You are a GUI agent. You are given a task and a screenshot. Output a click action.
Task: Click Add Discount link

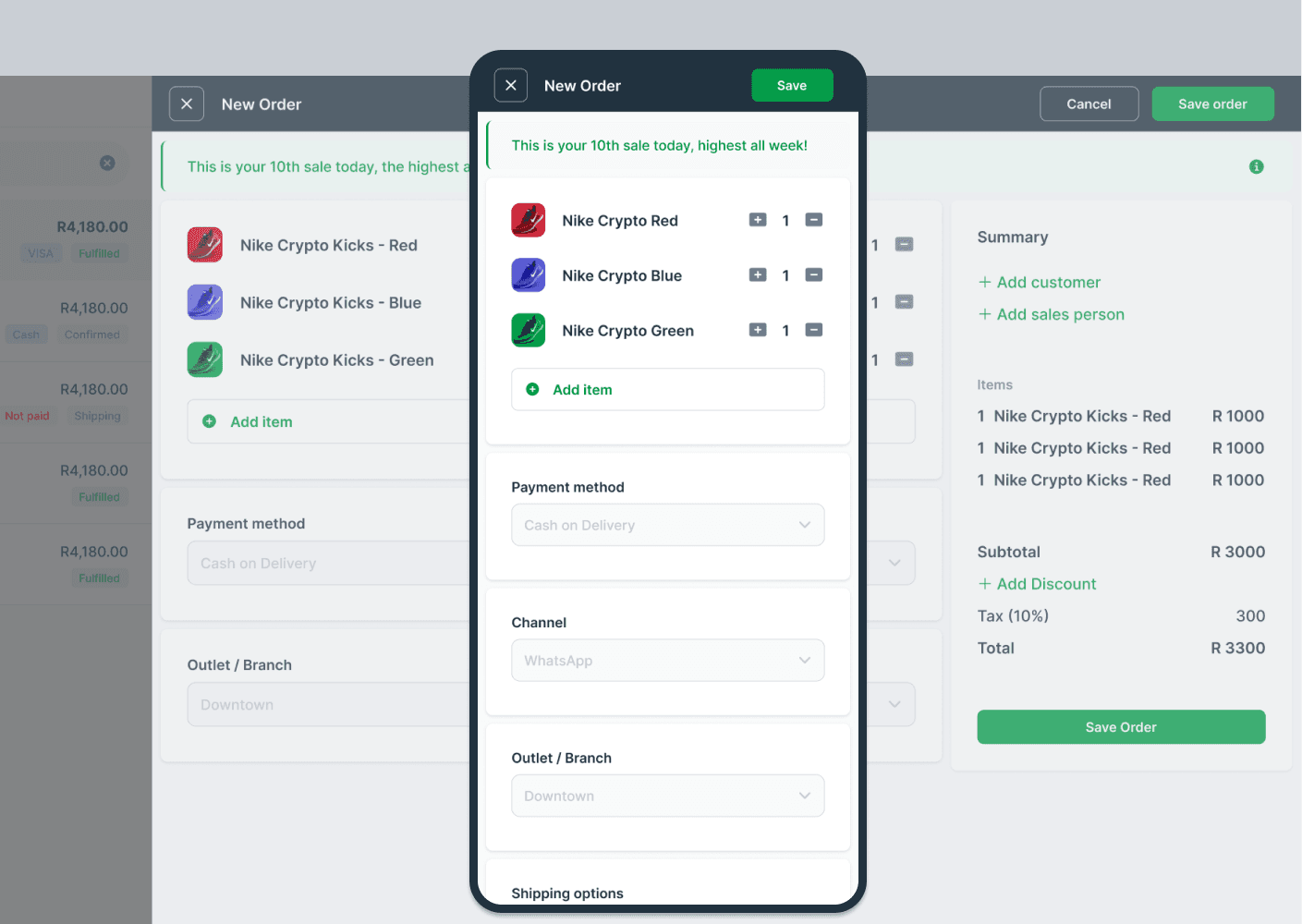(x=1037, y=584)
